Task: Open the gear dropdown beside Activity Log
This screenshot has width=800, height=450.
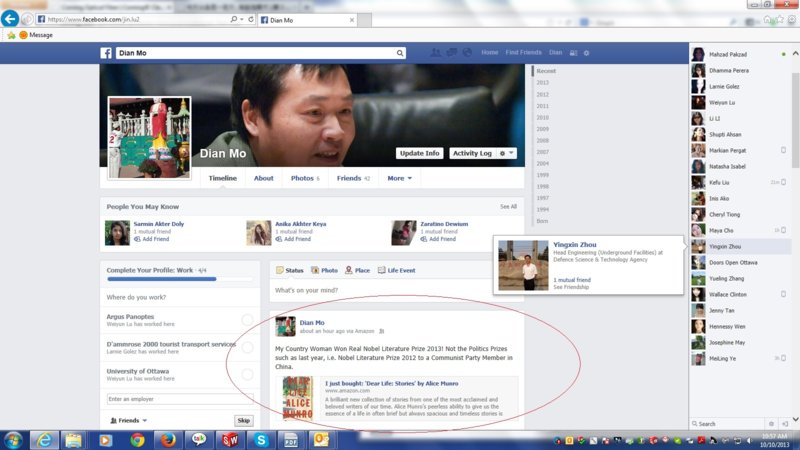Action: click(x=506, y=153)
